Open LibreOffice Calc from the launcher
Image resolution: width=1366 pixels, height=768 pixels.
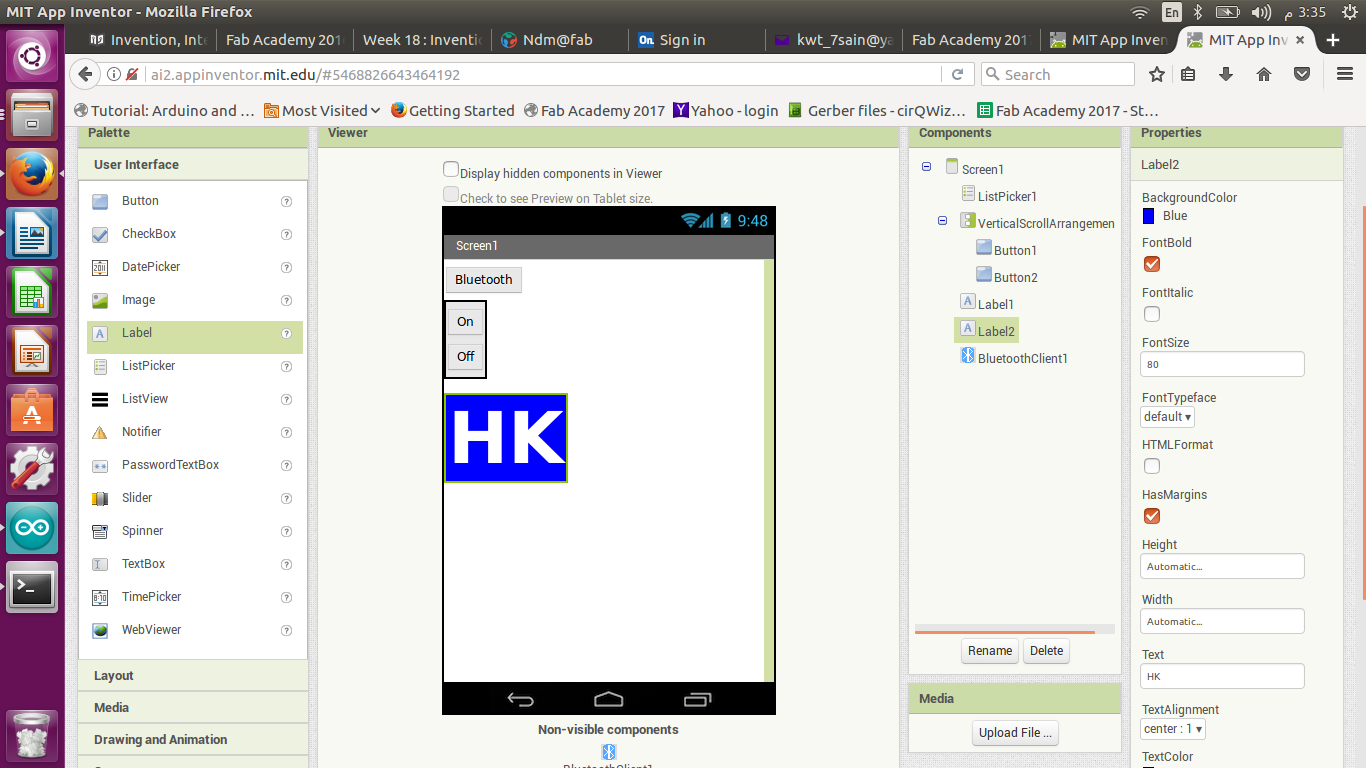click(x=32, y=291)
